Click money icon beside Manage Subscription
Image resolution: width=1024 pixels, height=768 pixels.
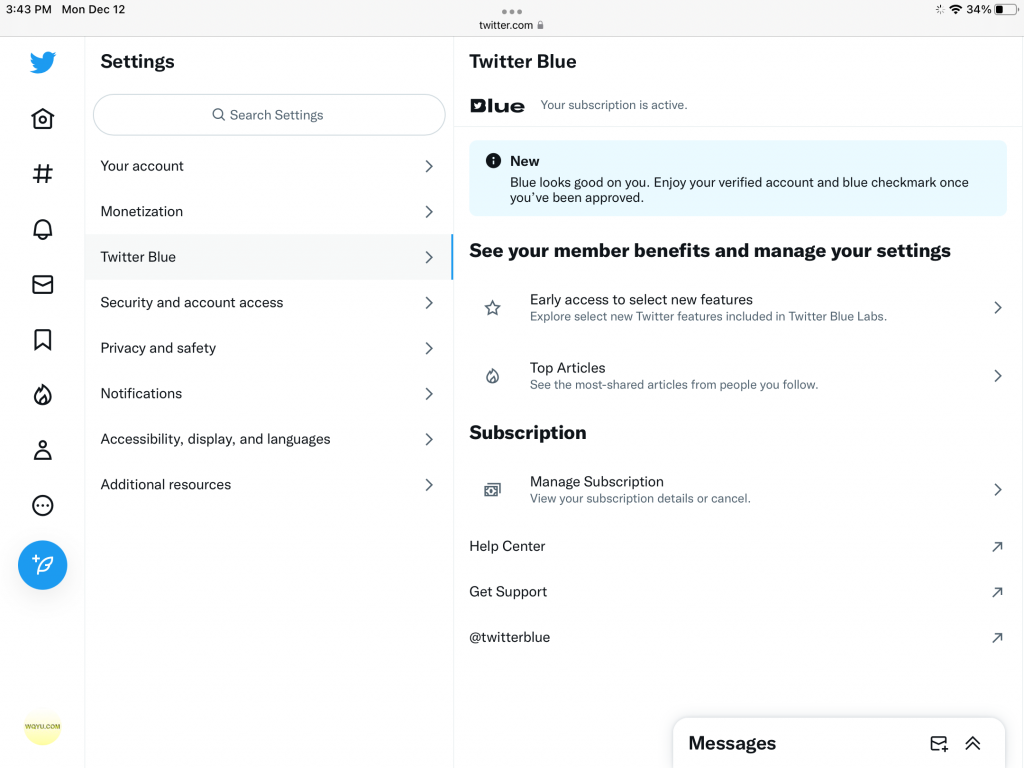[x=492, y=490]
